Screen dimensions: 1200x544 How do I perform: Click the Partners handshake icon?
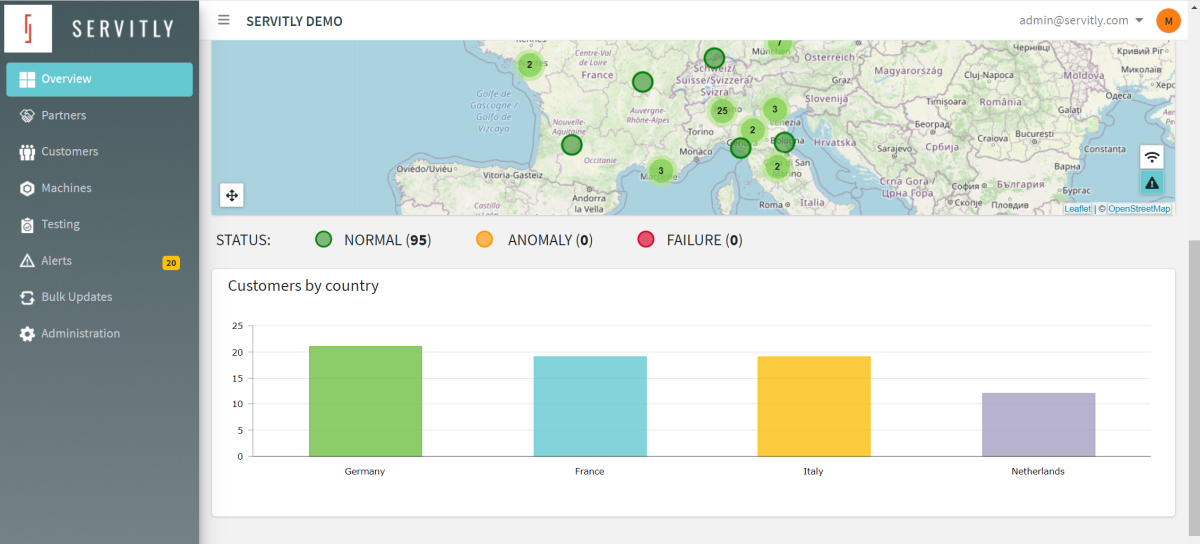(27, 116)
